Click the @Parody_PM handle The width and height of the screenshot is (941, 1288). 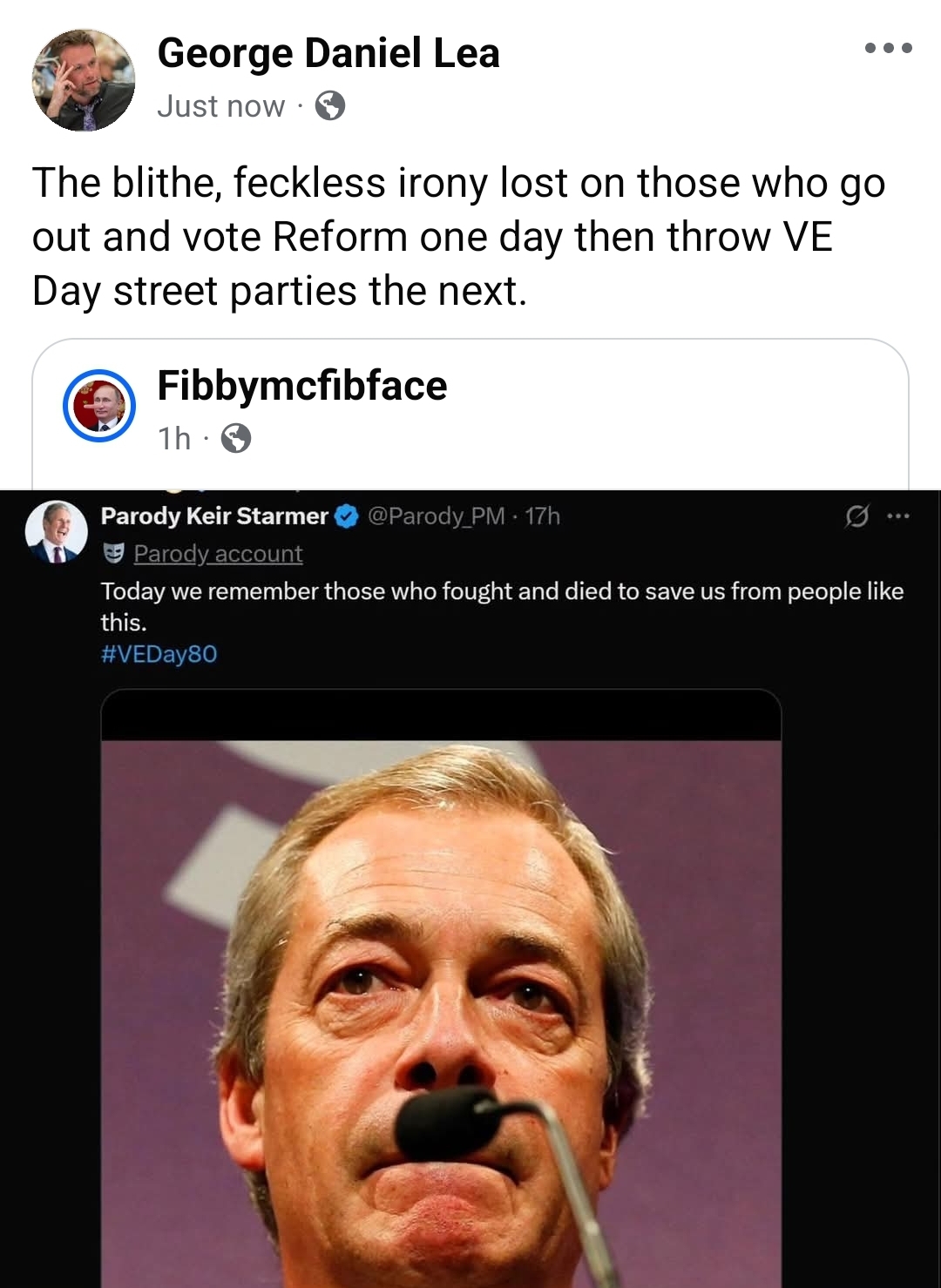point(437,516)
